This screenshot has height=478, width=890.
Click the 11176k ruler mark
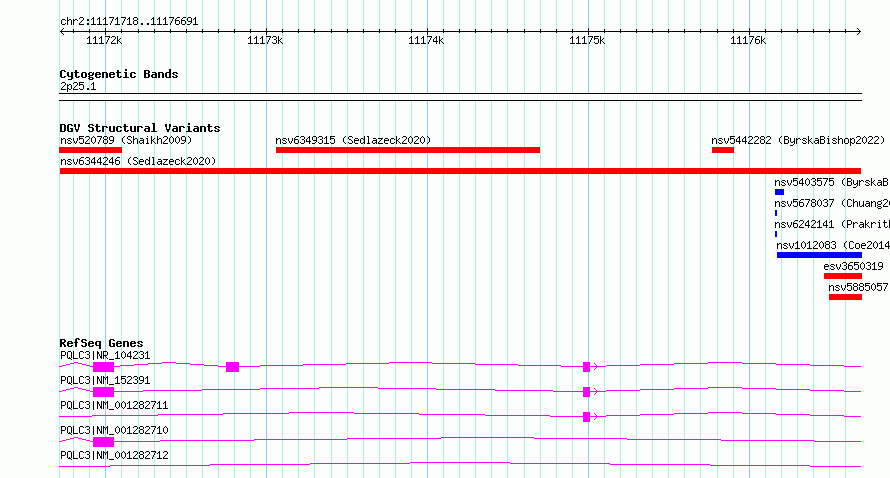point(748,40)
